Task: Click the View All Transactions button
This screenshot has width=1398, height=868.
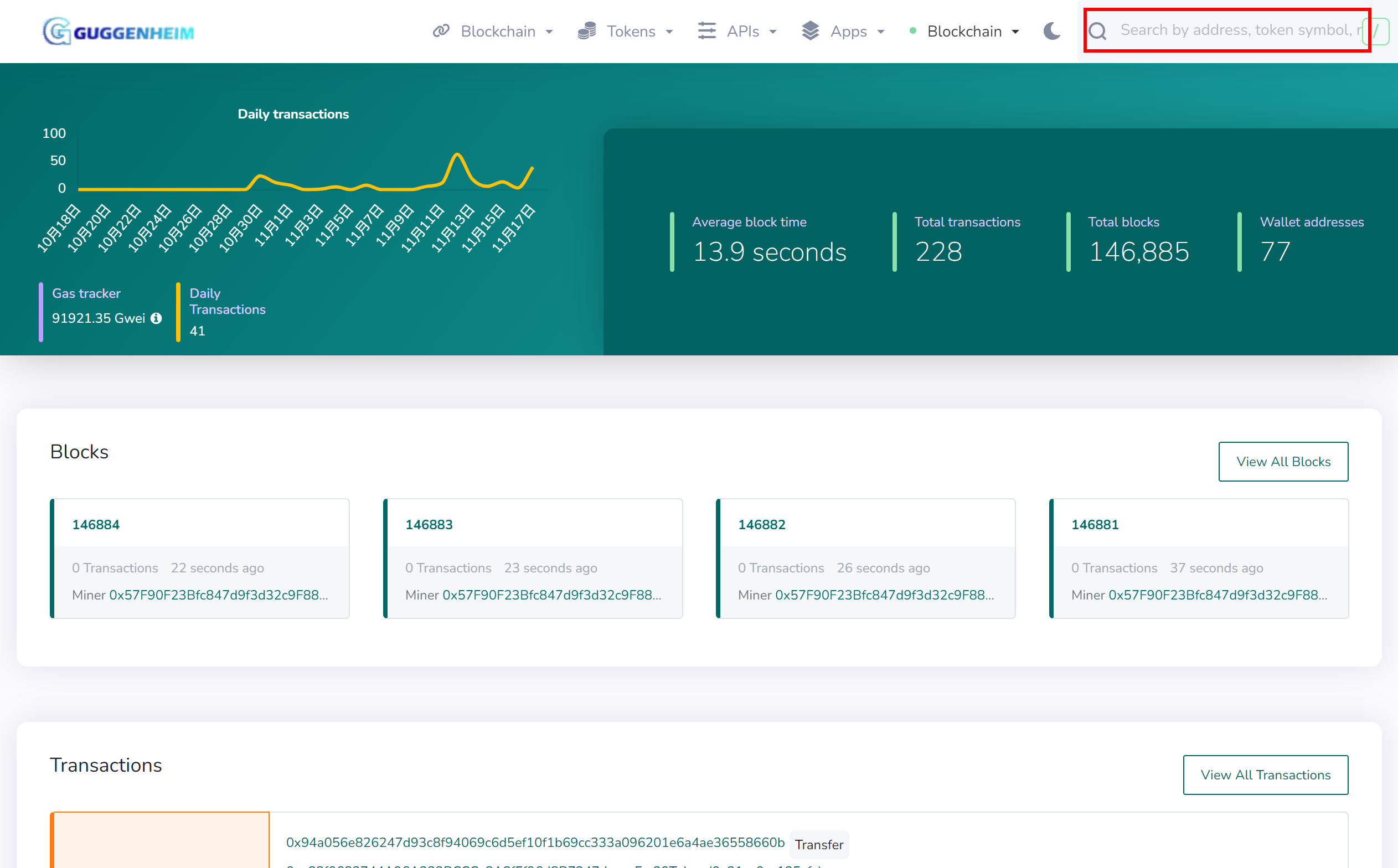Action: tap(1265, 775)
